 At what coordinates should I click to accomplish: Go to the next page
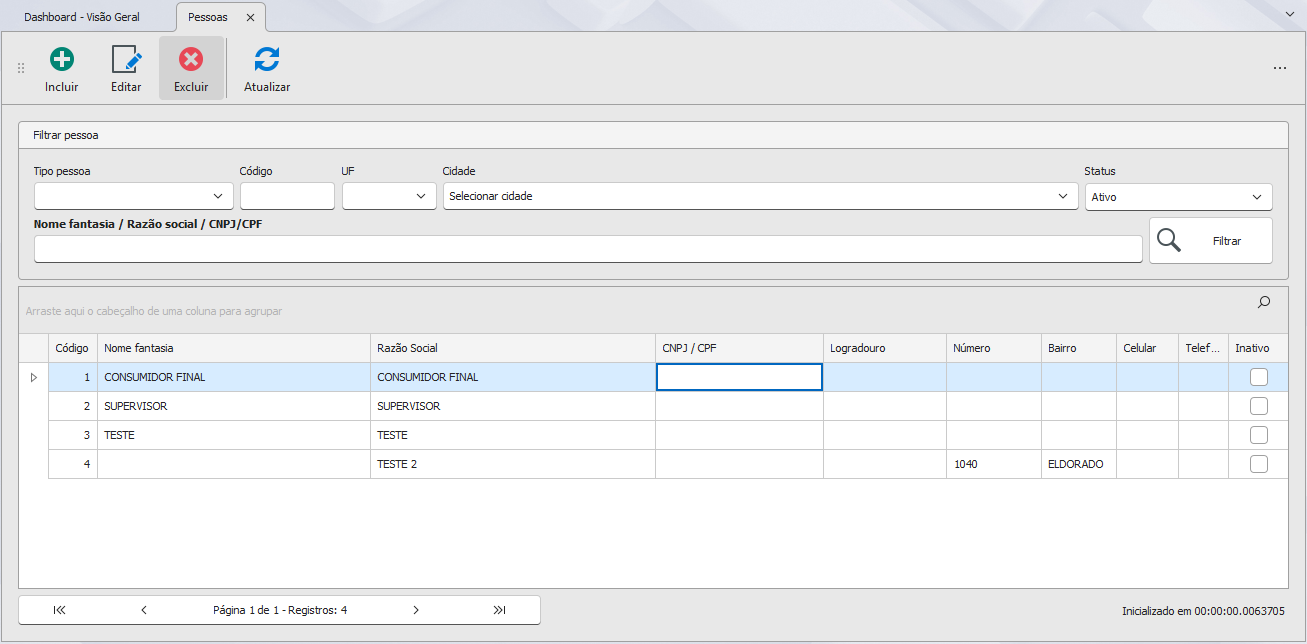tap(416, 610)
